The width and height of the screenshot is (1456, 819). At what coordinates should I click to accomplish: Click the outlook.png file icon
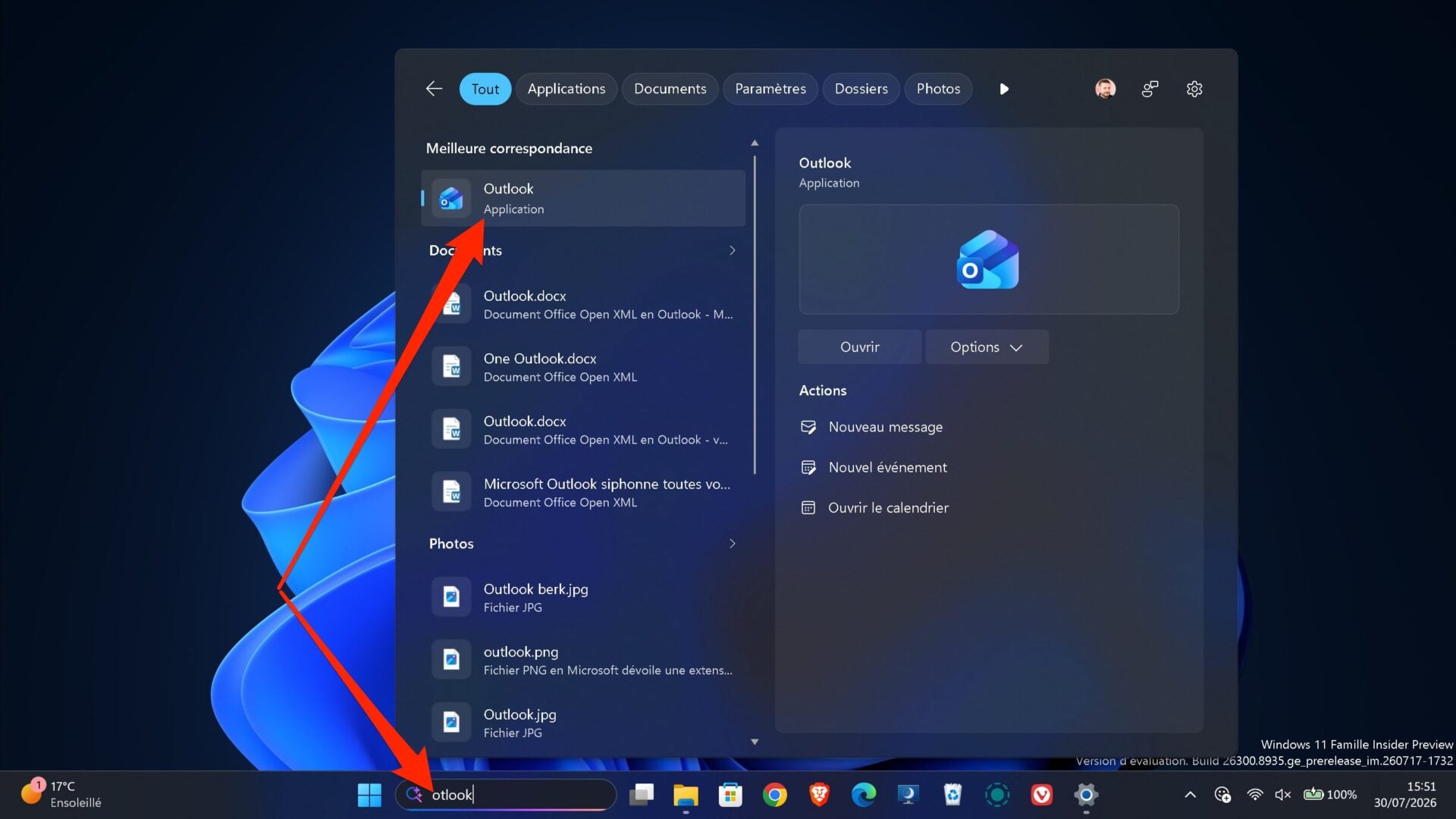(x=451, y=660)
